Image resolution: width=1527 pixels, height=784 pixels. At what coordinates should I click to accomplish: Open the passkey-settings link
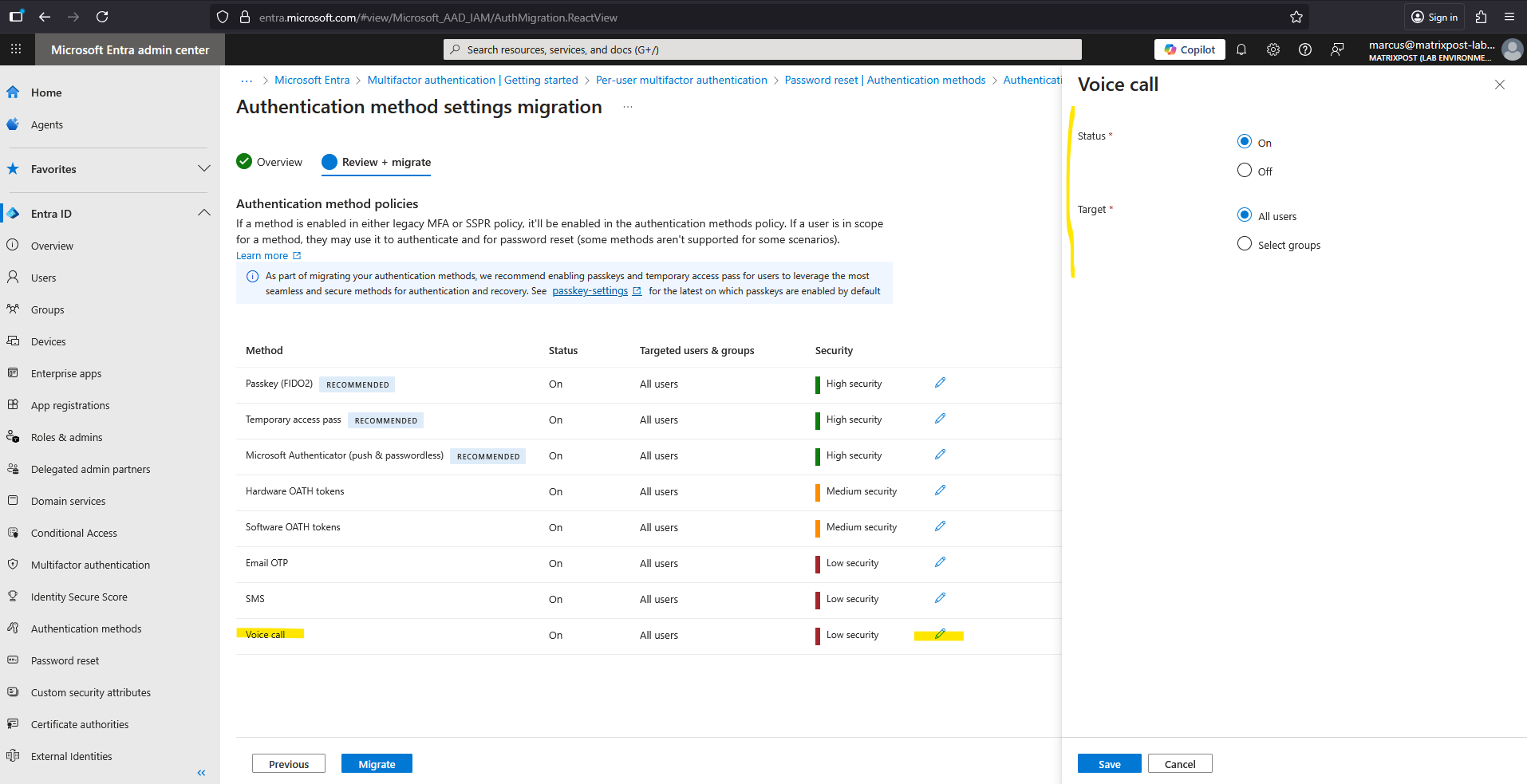click(590, 291)
